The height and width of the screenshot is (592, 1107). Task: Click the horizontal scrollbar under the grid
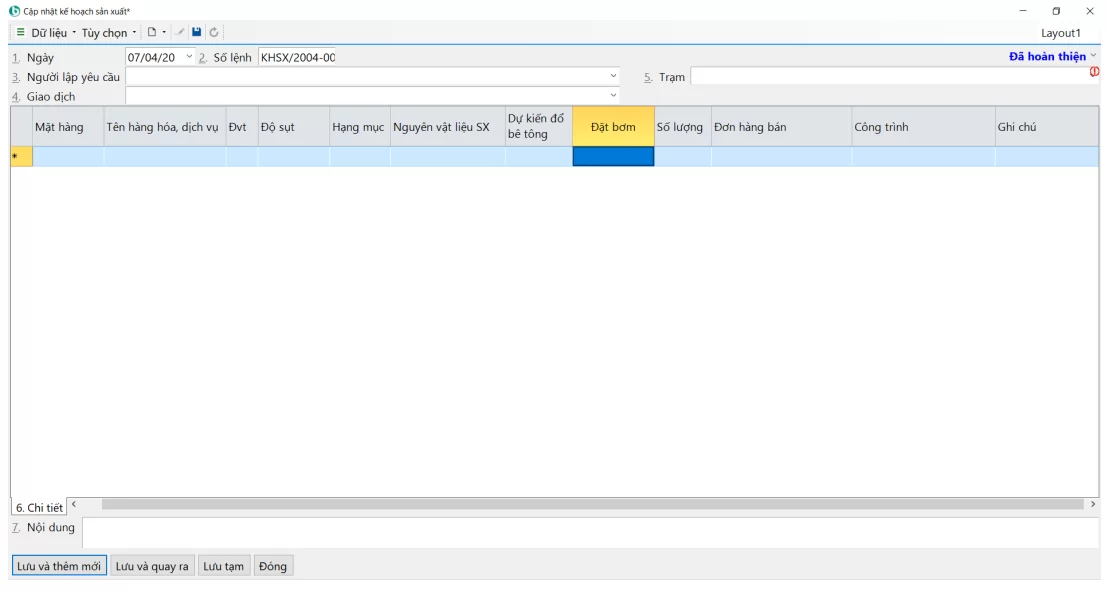click(x=590, y=504)
